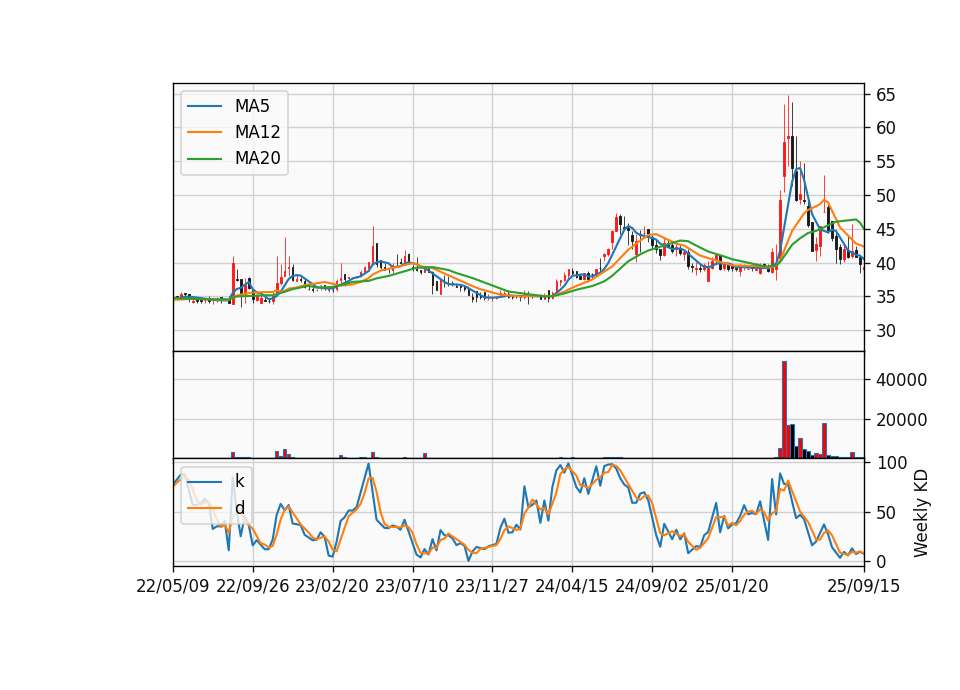The width and height of the screenshot is (960, 690).
Task: Click the MA20 legend label
Action: pos(257,158)
